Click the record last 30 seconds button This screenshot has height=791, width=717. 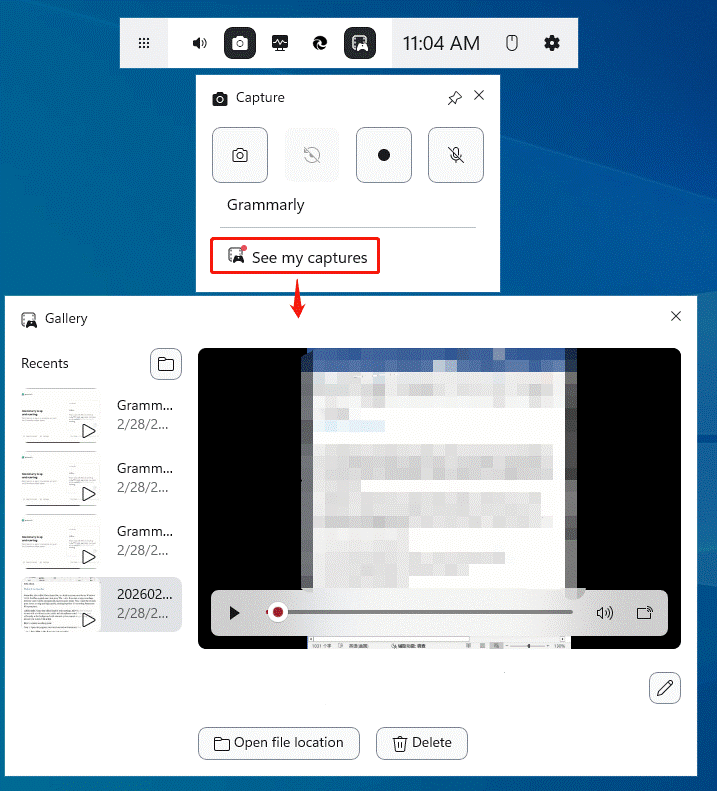pyautogui.click(x=312, y=155)
